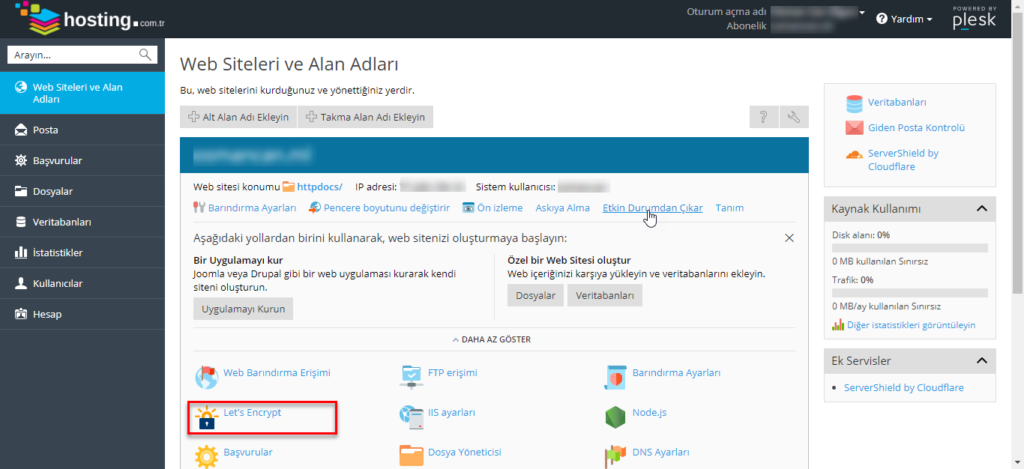The image size is (1024, 469).
Task: Open Kullanıcılar in the sidebar
Action: (x=82, y=283)
